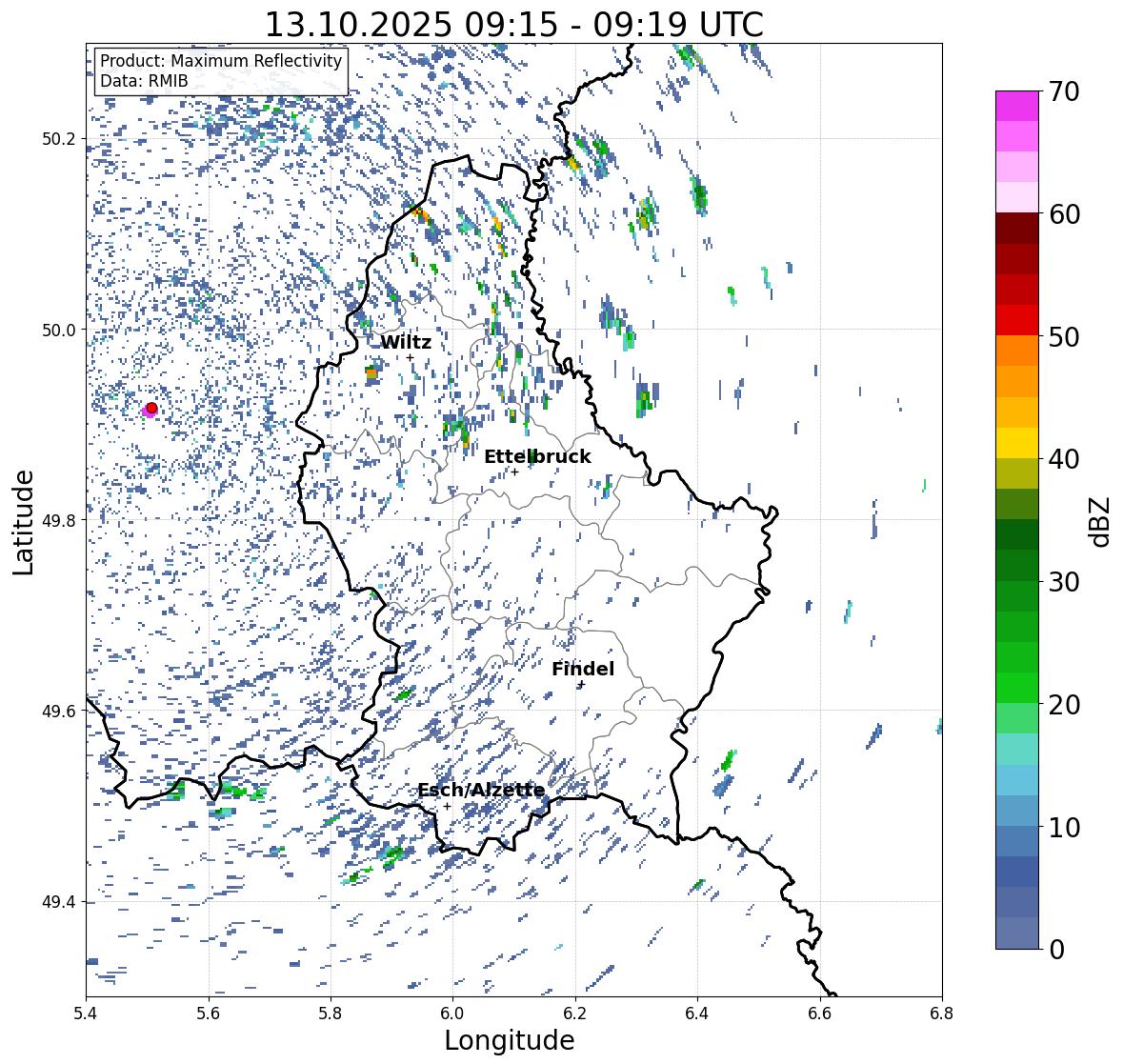The image size is (1123, 1064).
Task: Click the Longitude axis label
Action: click(x=510, y=1040)
